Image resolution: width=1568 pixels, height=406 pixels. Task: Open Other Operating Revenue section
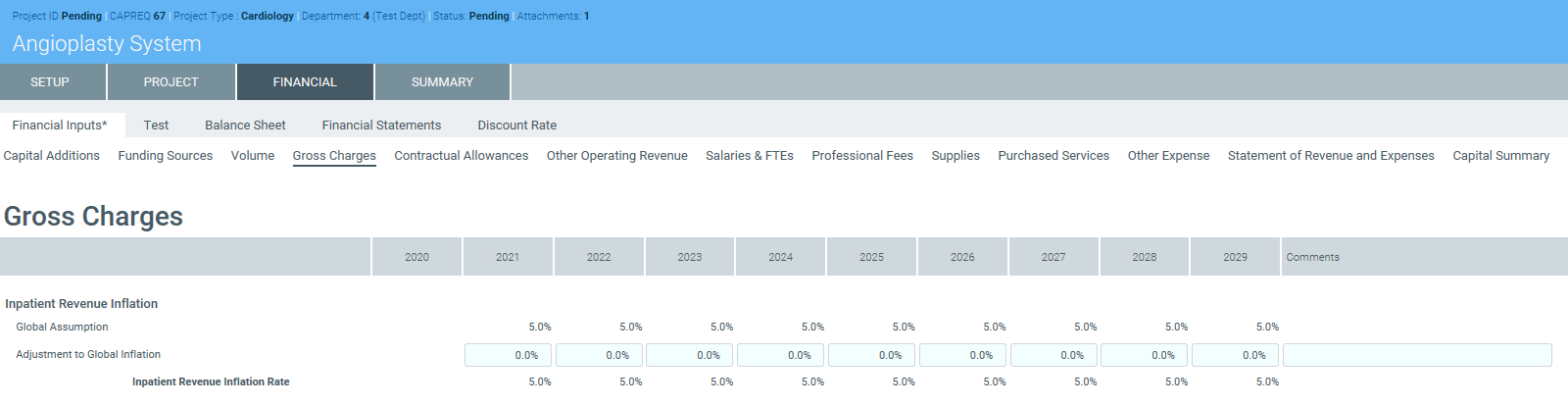[x=616, y=156]
